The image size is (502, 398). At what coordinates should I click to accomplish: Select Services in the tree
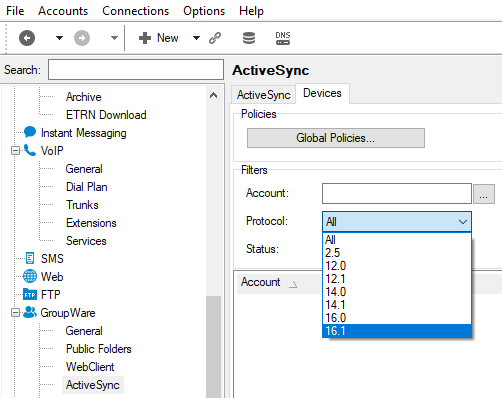pyautogui.click(x=86, y=241)
